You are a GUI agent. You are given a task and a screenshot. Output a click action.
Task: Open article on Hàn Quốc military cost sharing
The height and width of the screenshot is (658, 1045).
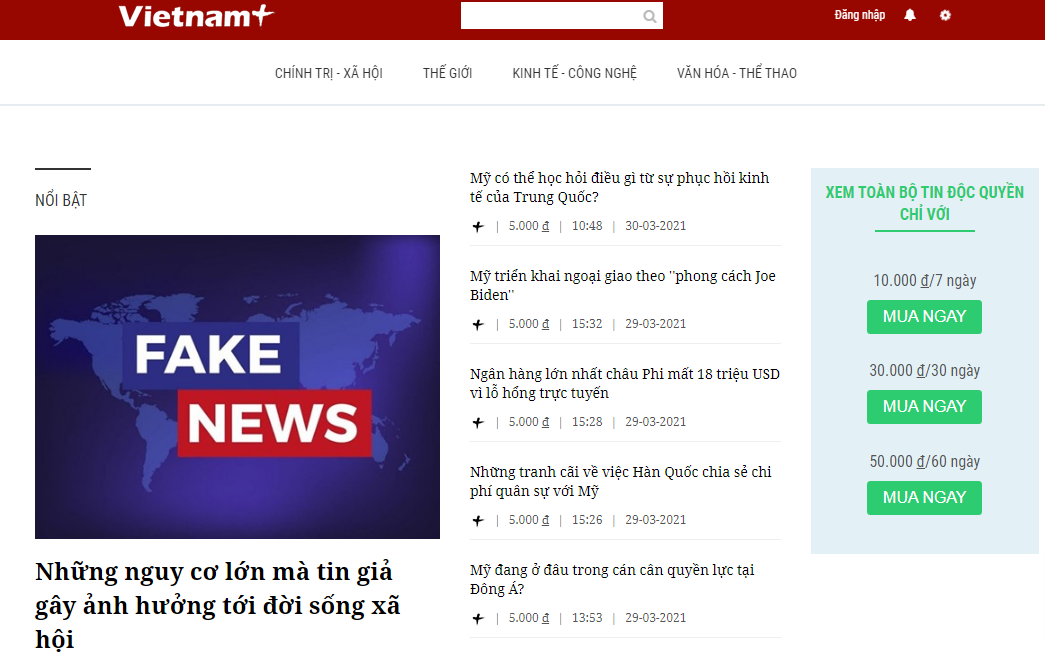pyautogui.click(x=620, y=481)
